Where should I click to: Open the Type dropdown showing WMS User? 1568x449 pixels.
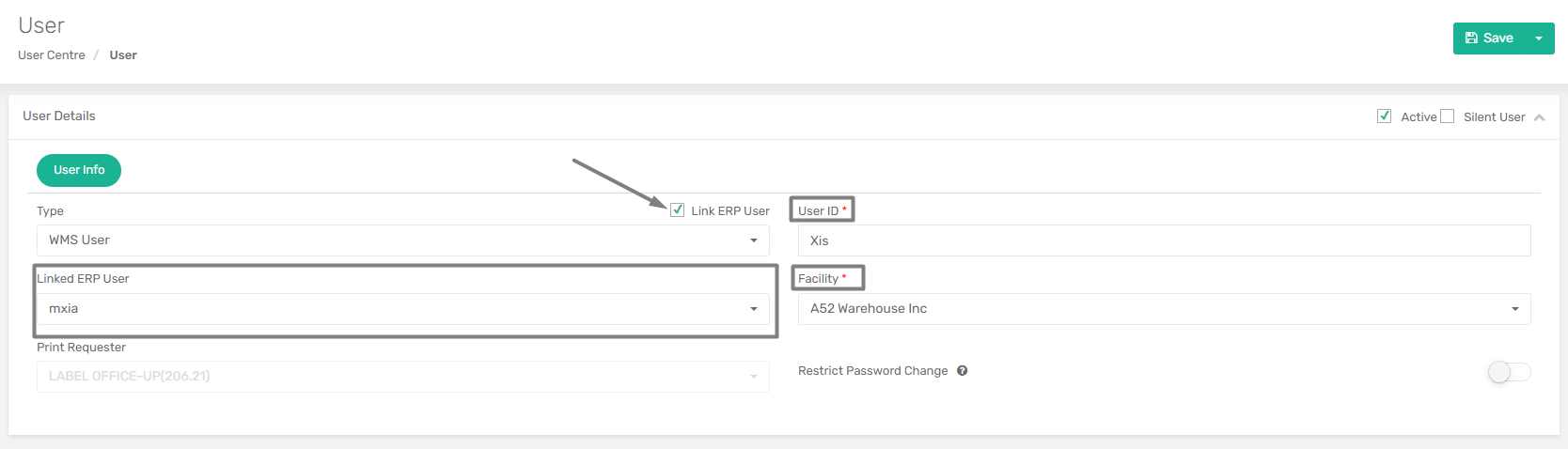402,240
